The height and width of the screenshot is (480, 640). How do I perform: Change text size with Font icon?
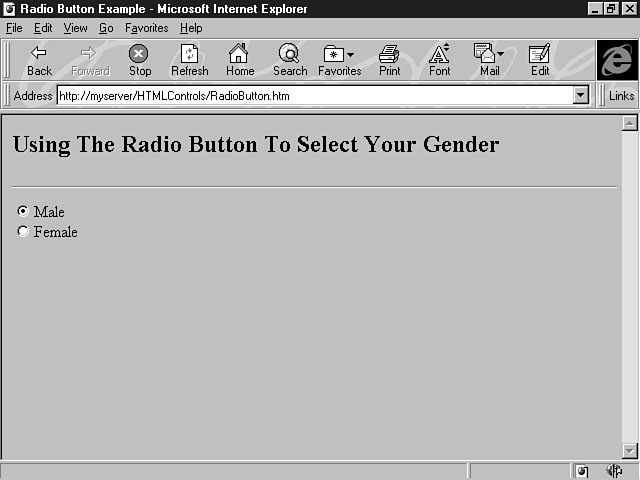point(439,54)
